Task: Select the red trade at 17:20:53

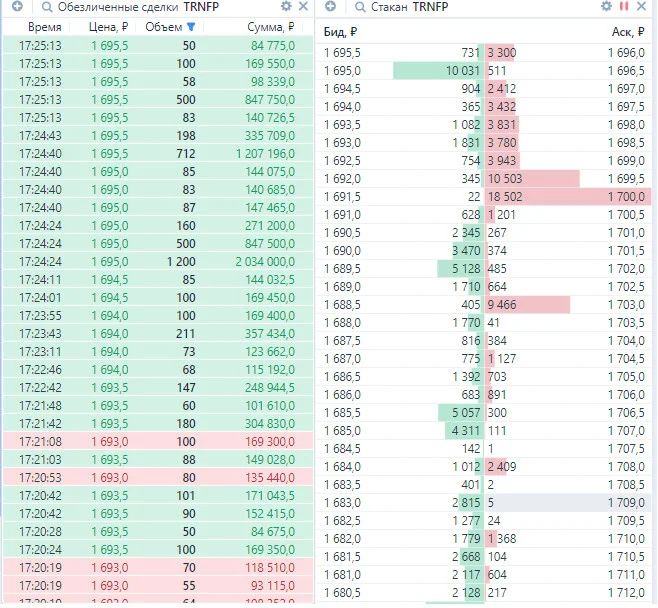Action: (158, 478)
